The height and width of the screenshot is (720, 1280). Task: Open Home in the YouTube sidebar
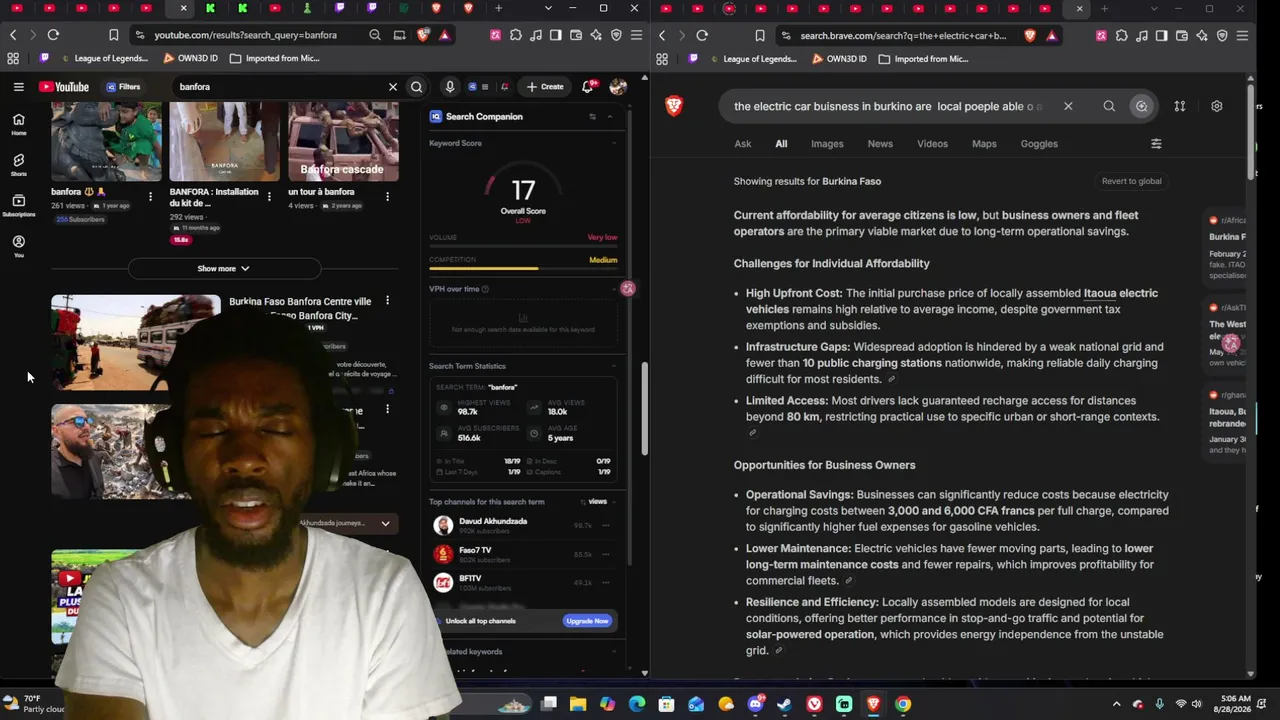[18, 124]
